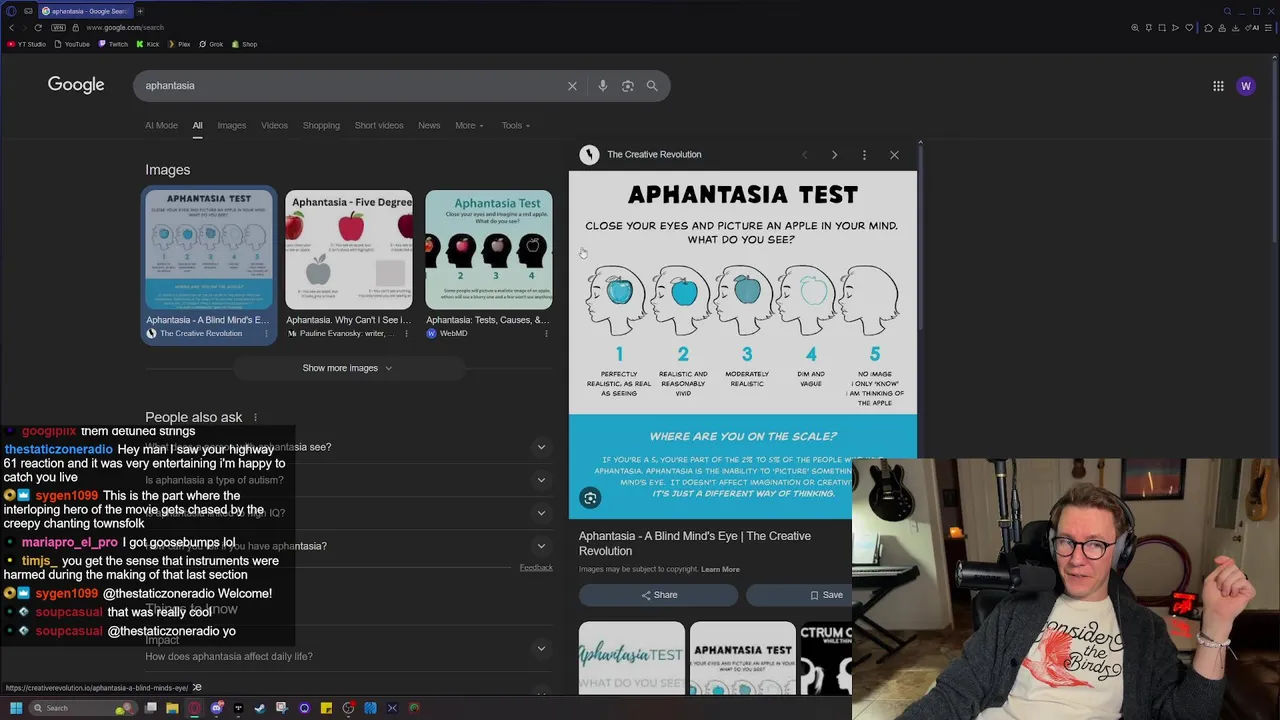
Task: Click the Windows taskbar Search box
Action: 83,708
